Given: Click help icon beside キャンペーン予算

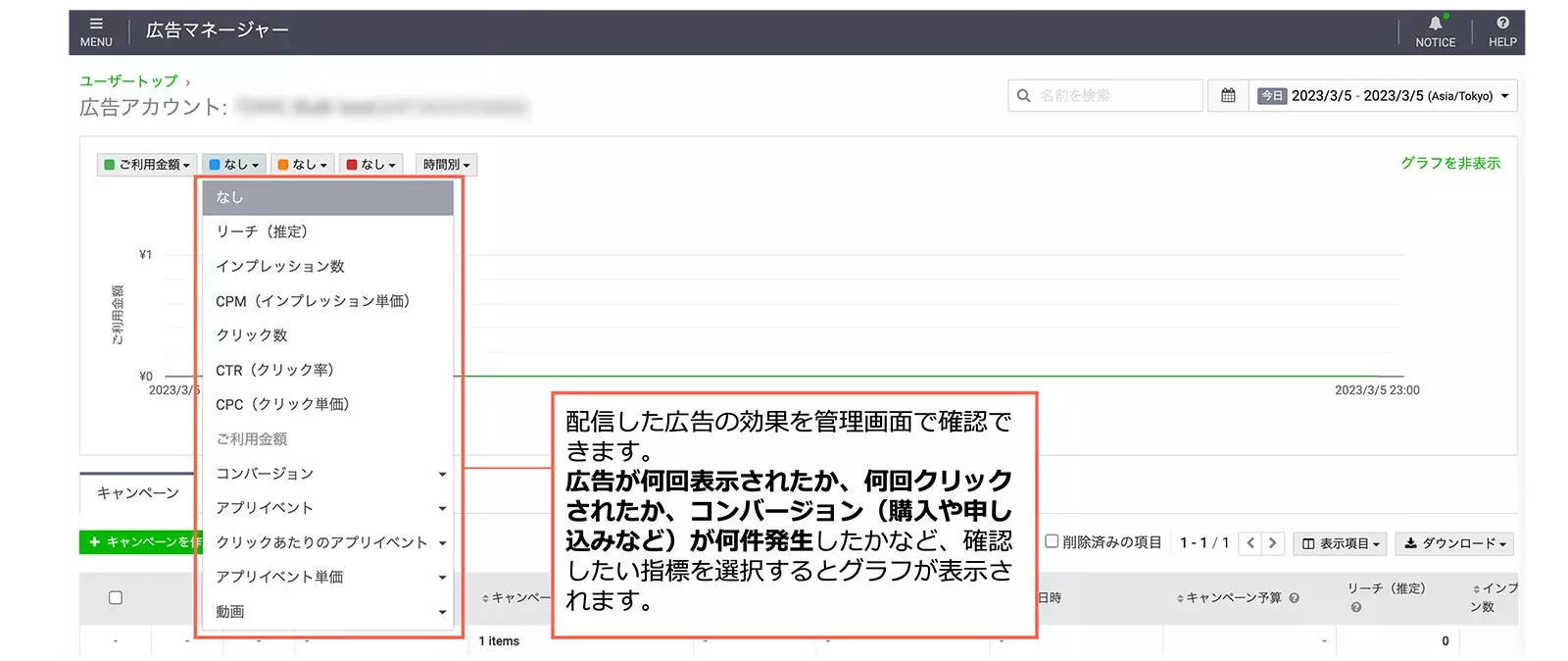Looking at the screenshot, I should [x=1295, y=598].
